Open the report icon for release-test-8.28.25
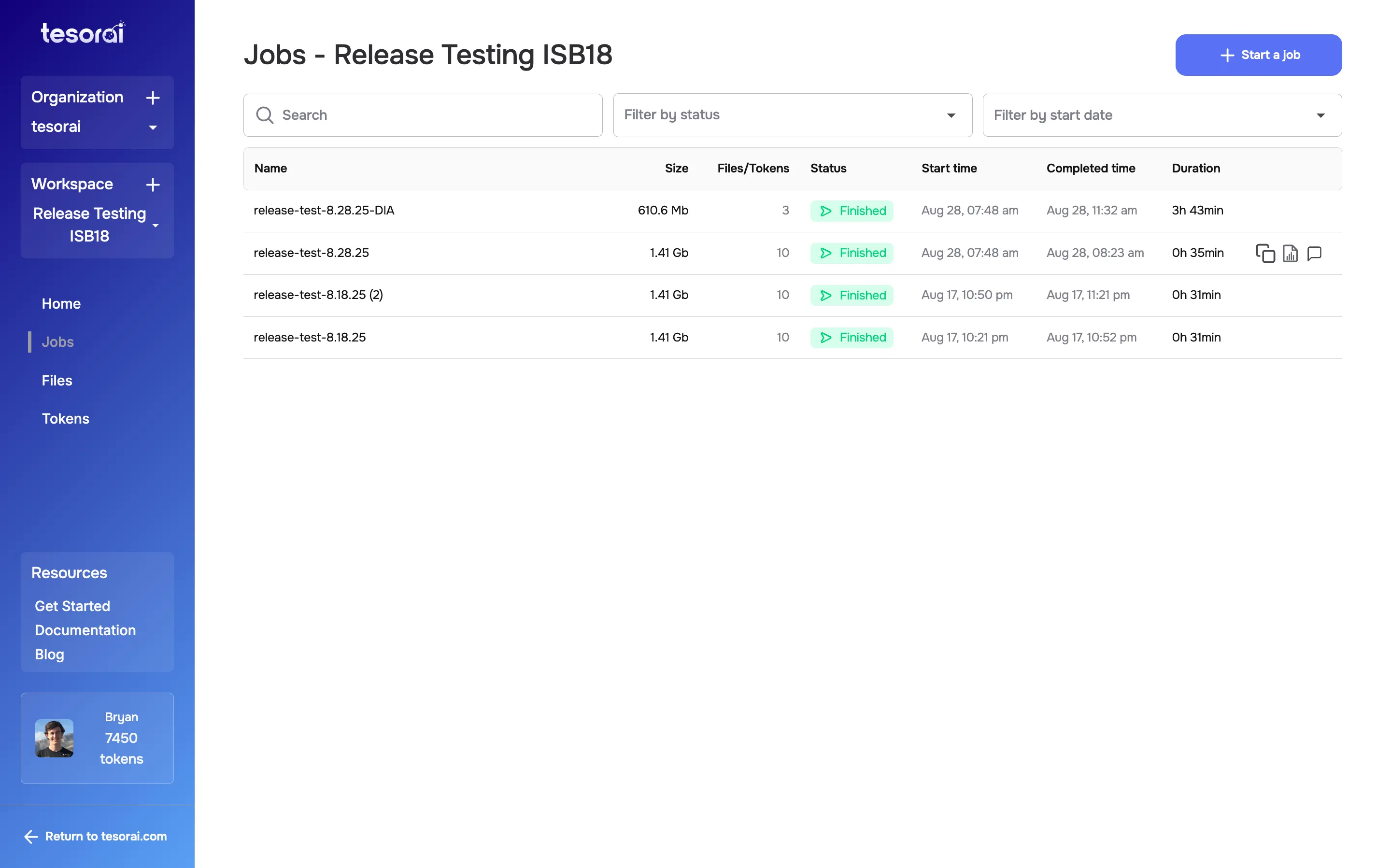The width and height of the screenshot is (1391, 868). click(1291, 253)
